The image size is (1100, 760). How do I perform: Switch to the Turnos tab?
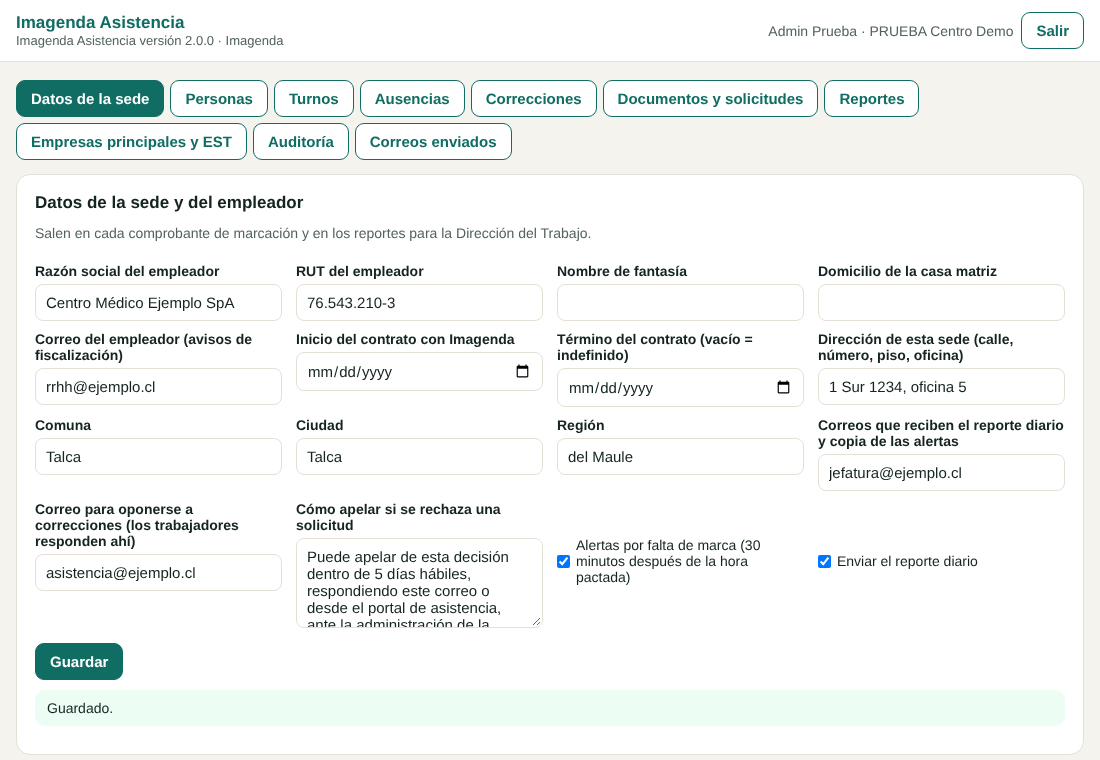[x=314, y=98]
